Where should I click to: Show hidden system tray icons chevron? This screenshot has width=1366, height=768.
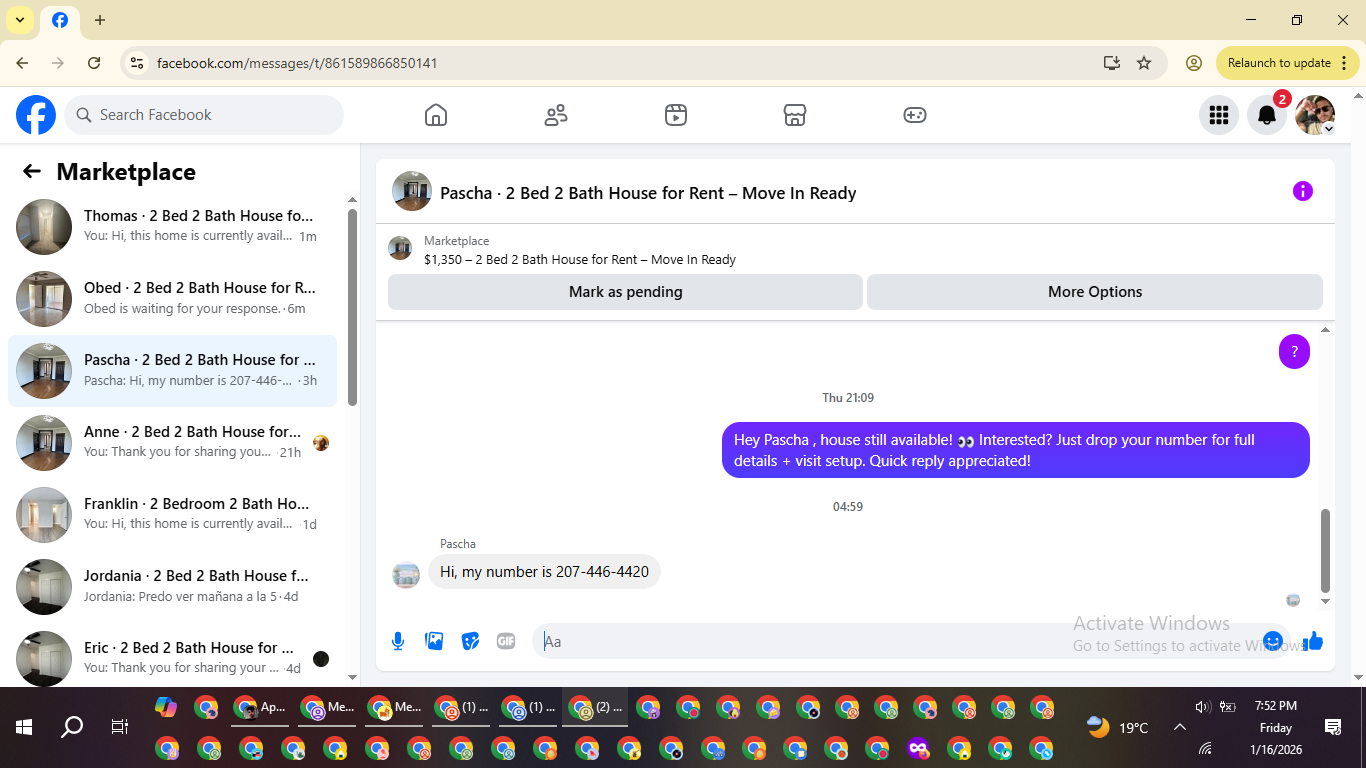tap(1179, 728)
